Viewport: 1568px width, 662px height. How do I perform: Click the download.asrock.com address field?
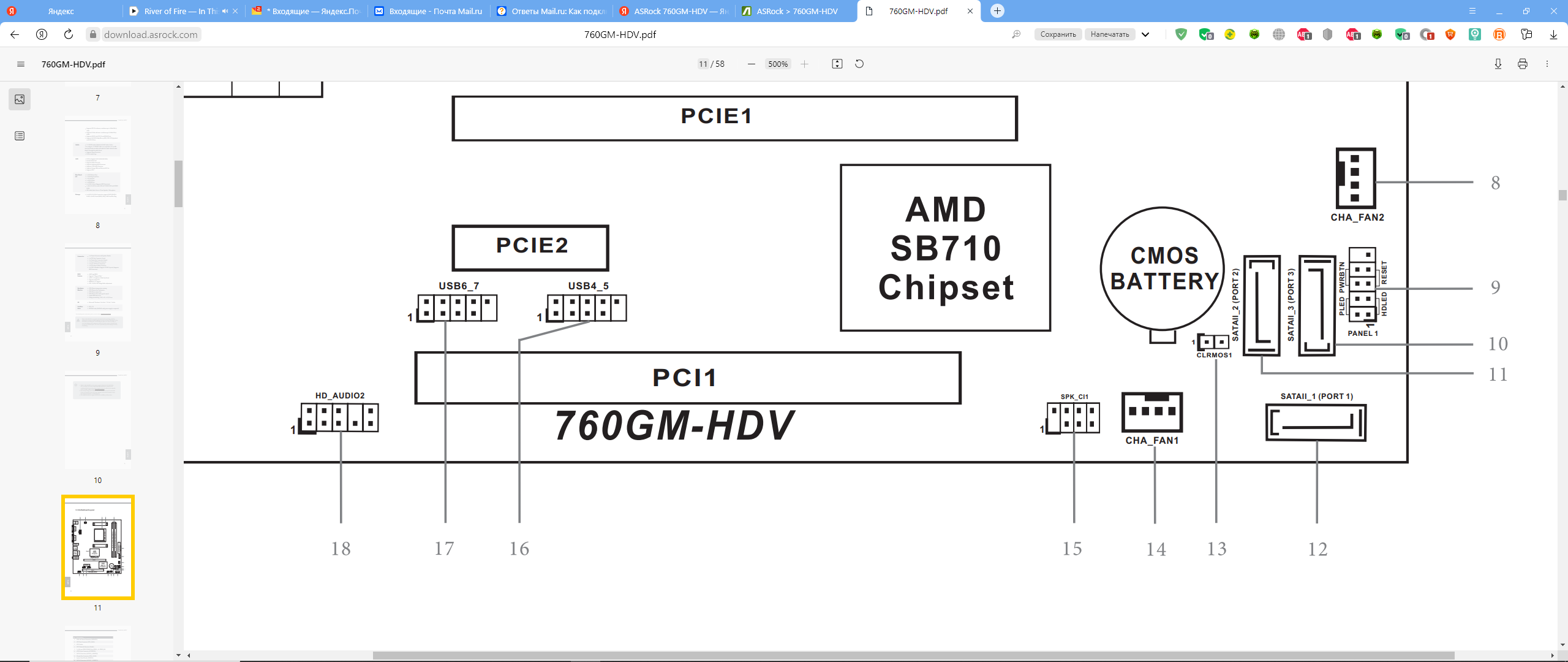[151, 34]
